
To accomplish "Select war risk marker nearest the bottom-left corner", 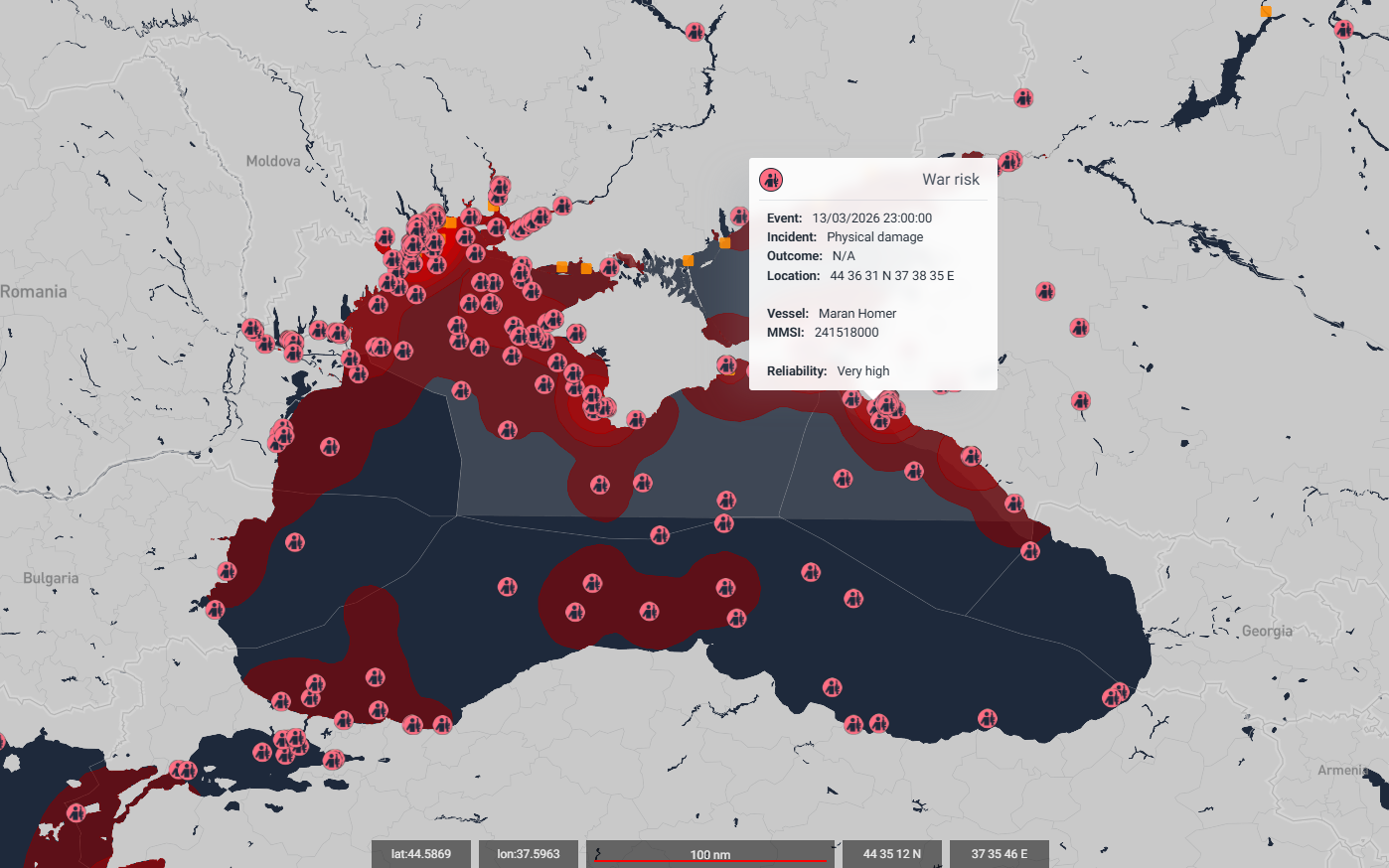I will tap(77, 812).
